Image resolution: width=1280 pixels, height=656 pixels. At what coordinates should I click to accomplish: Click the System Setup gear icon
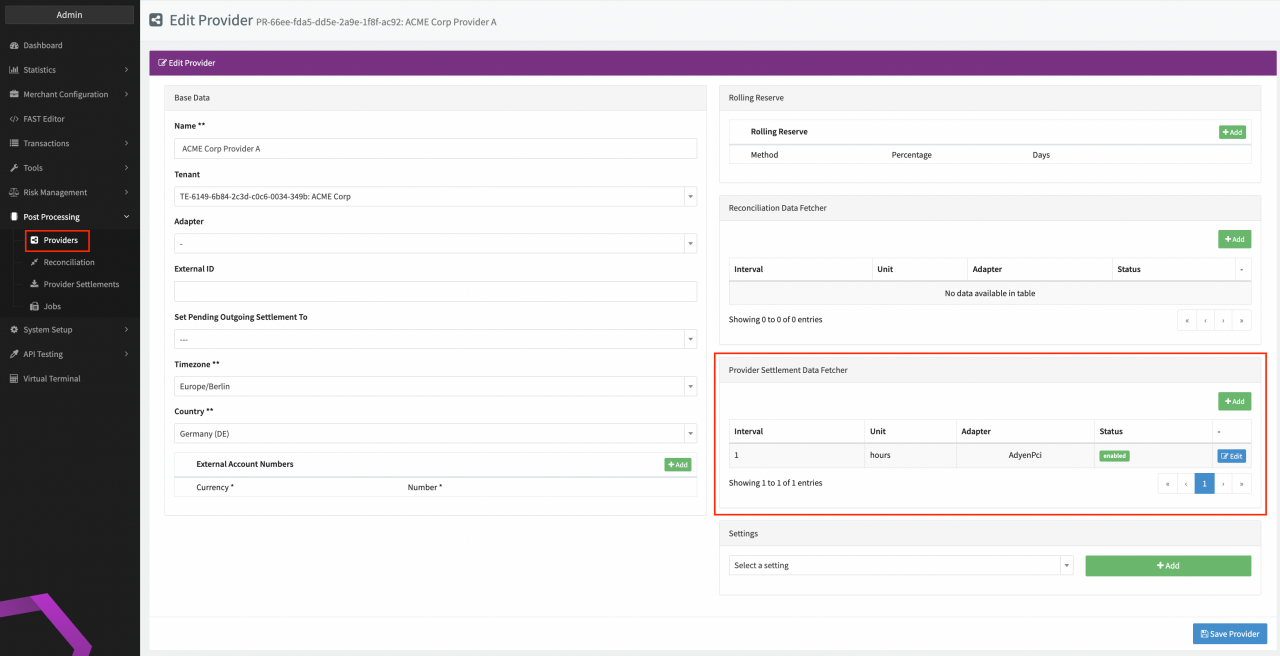point(14,329)
